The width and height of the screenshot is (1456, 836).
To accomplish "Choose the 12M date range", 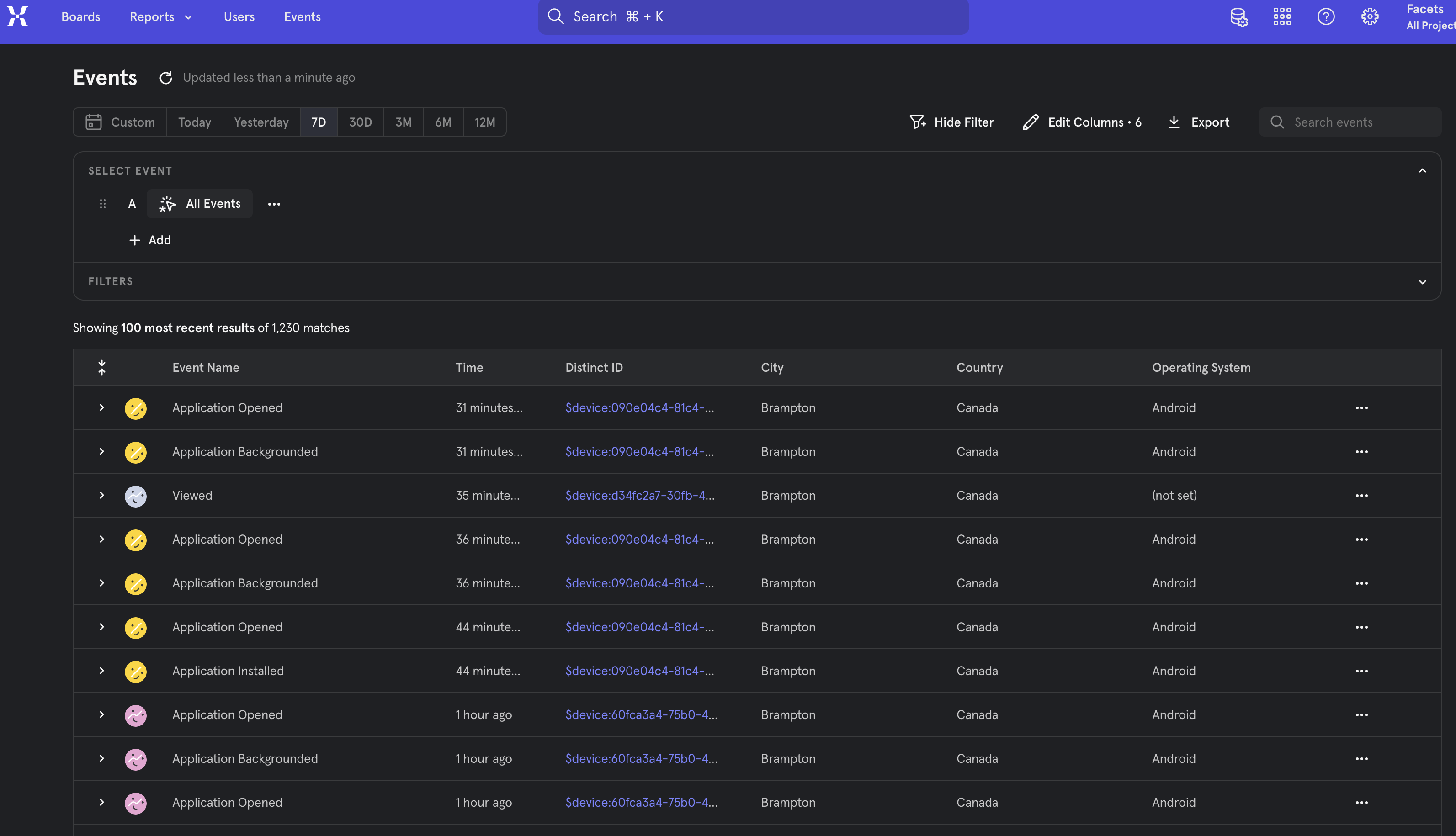I will click(484, 122).
